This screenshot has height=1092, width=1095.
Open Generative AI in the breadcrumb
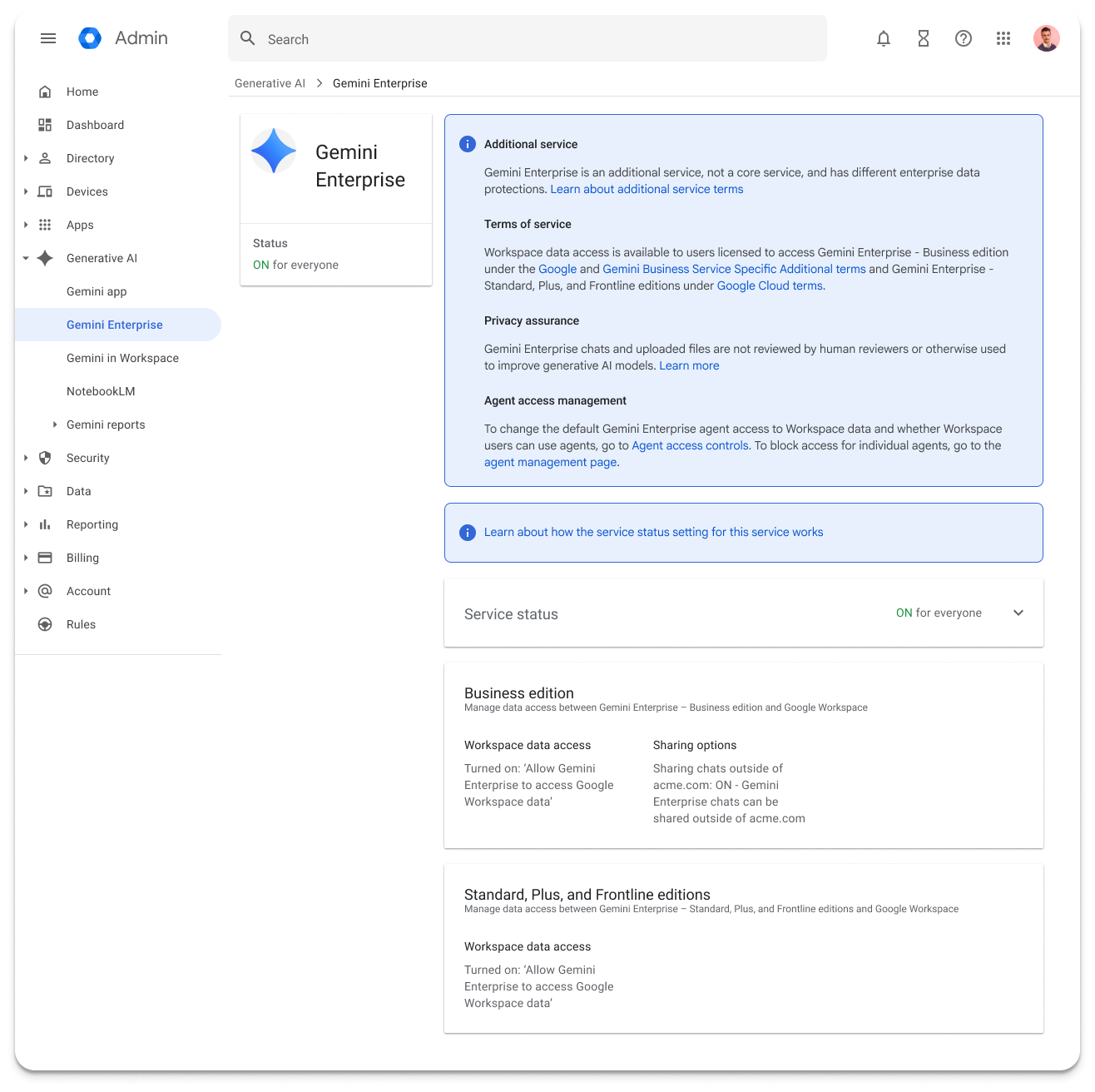(x=270, y=83)
